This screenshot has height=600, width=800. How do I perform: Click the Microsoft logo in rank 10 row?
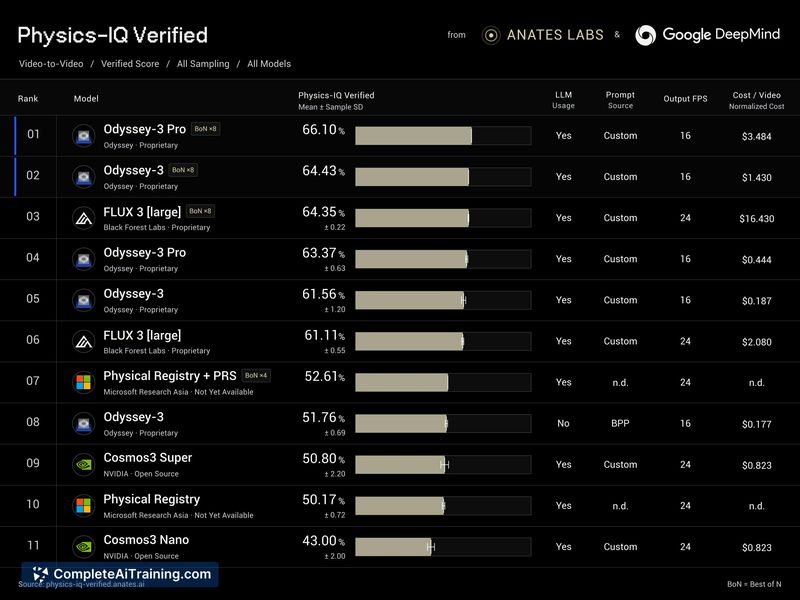(84, 506)
